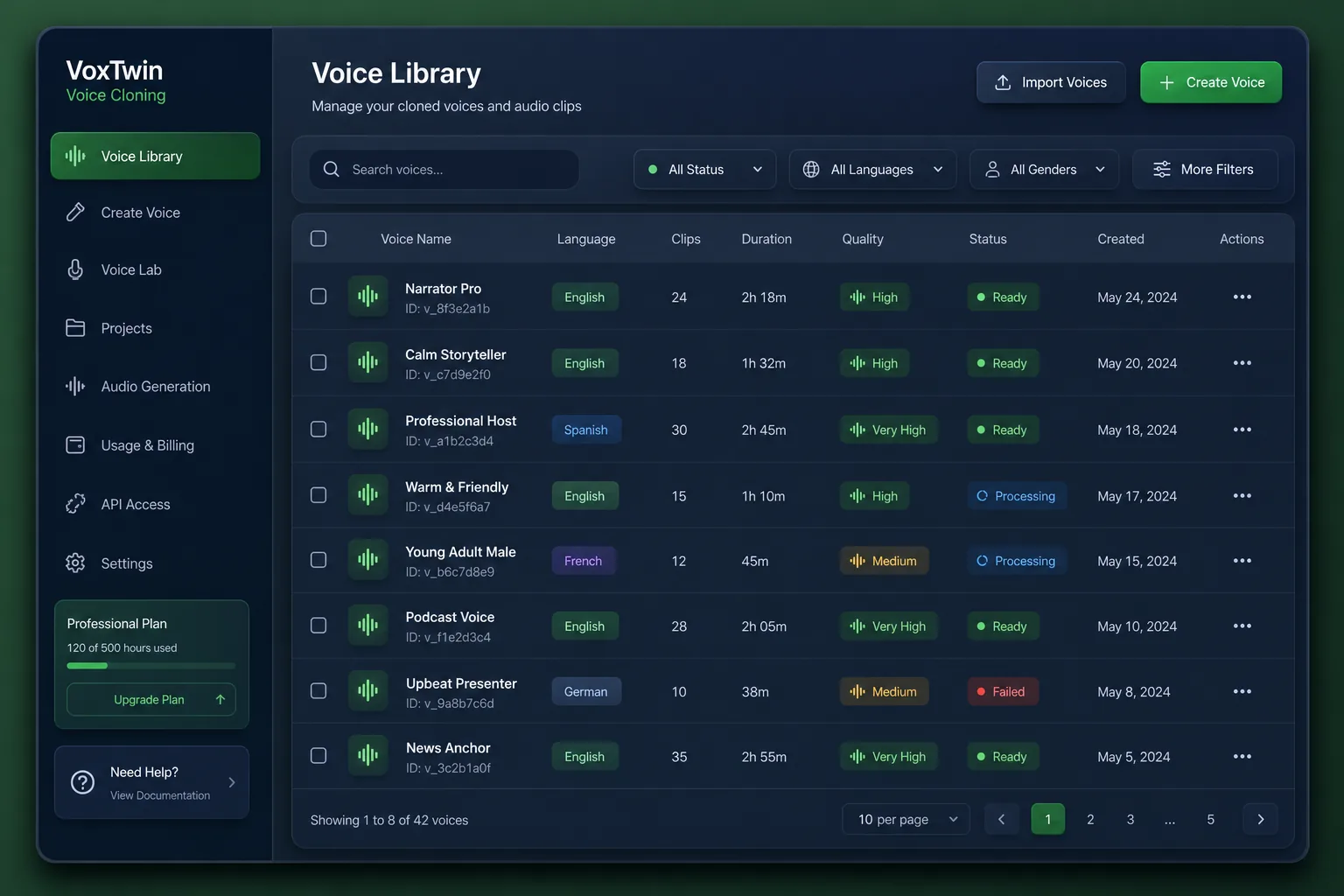The image size is (1344, 896).
Task: Click the question mark help icon
Action: point(83,782)
